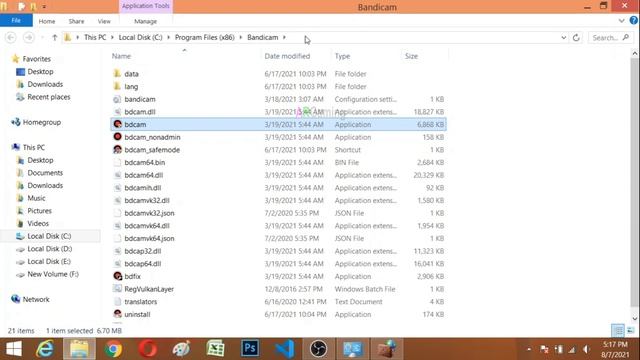Select Recent places under Favorites
The height and width of the screenshot is (360, 640).
click(x=49, y=97)
